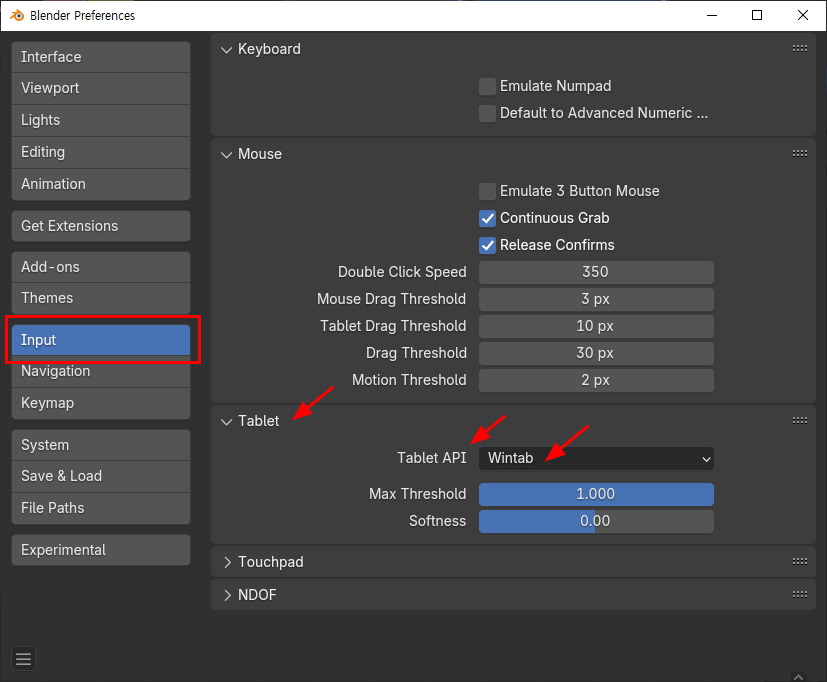Click the Double Click Speed field
This screenshot has width=827, height=682.
tap(596, 272)
